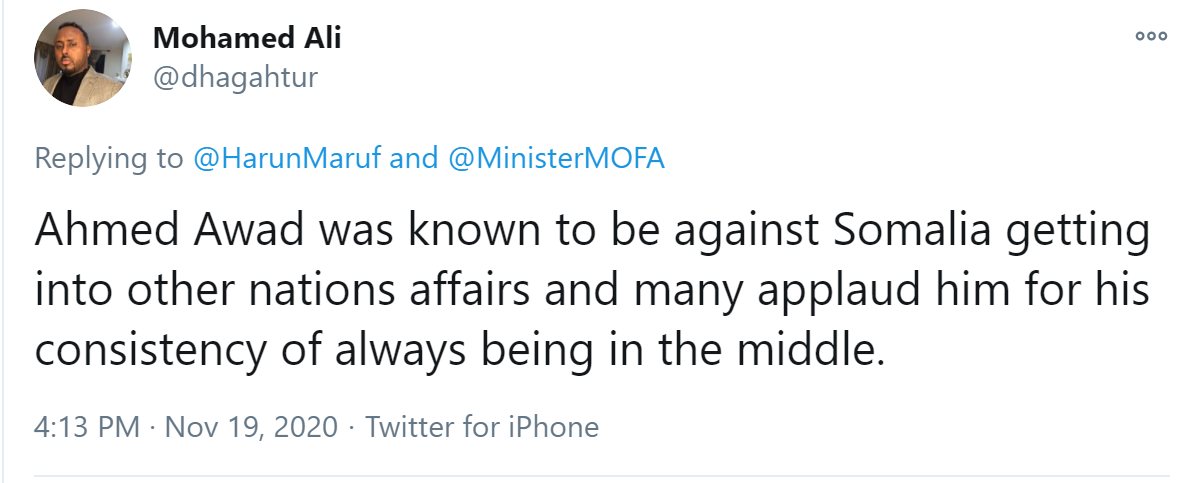Click the Nov 19, 2020 date

pyautogui.click(x=250, y=428)
